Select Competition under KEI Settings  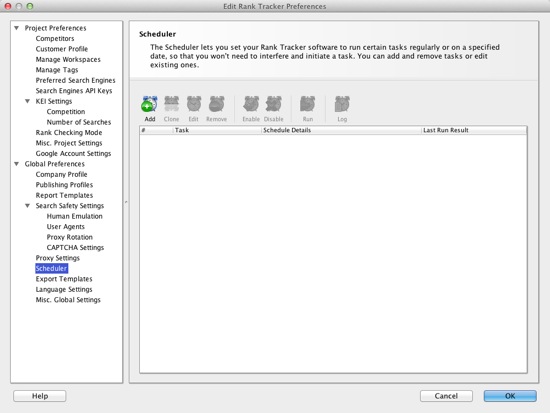point(66,112)
